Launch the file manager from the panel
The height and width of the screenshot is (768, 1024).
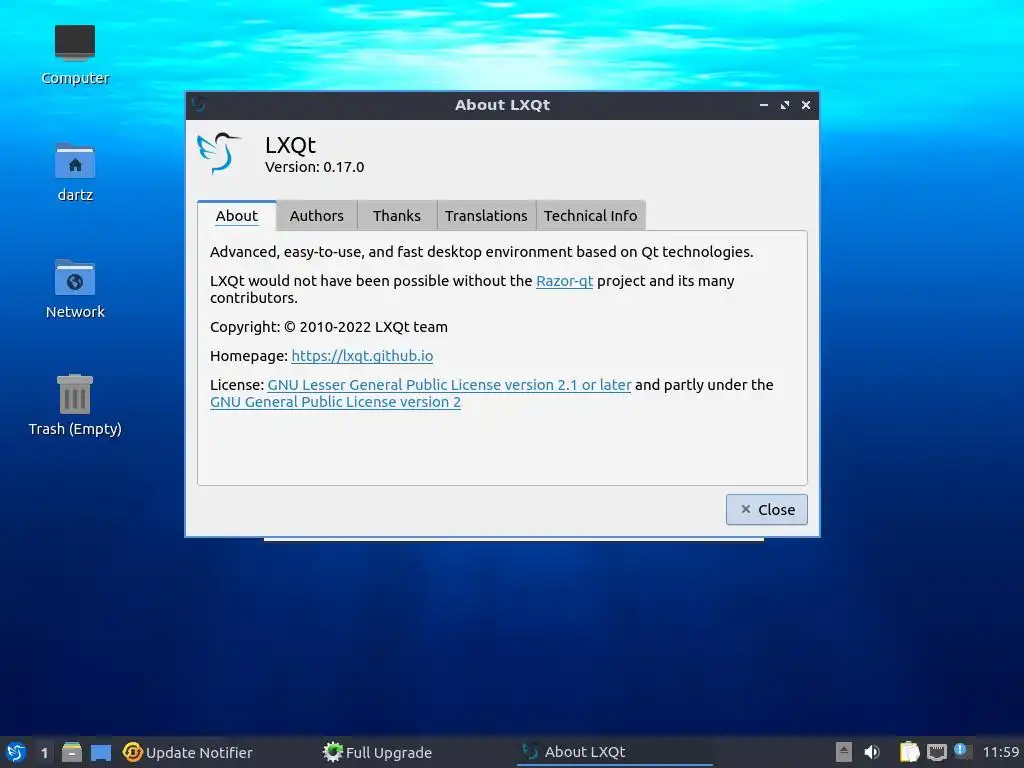click(x=72, y=752)
